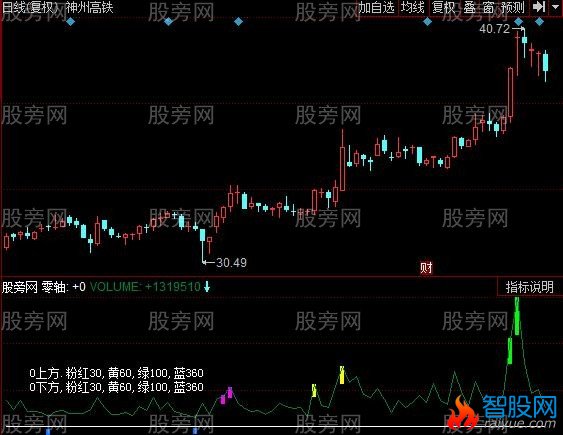Click the VOLUME: +1319510 readout
Screen dimensions: 563x435
point(145,287)
